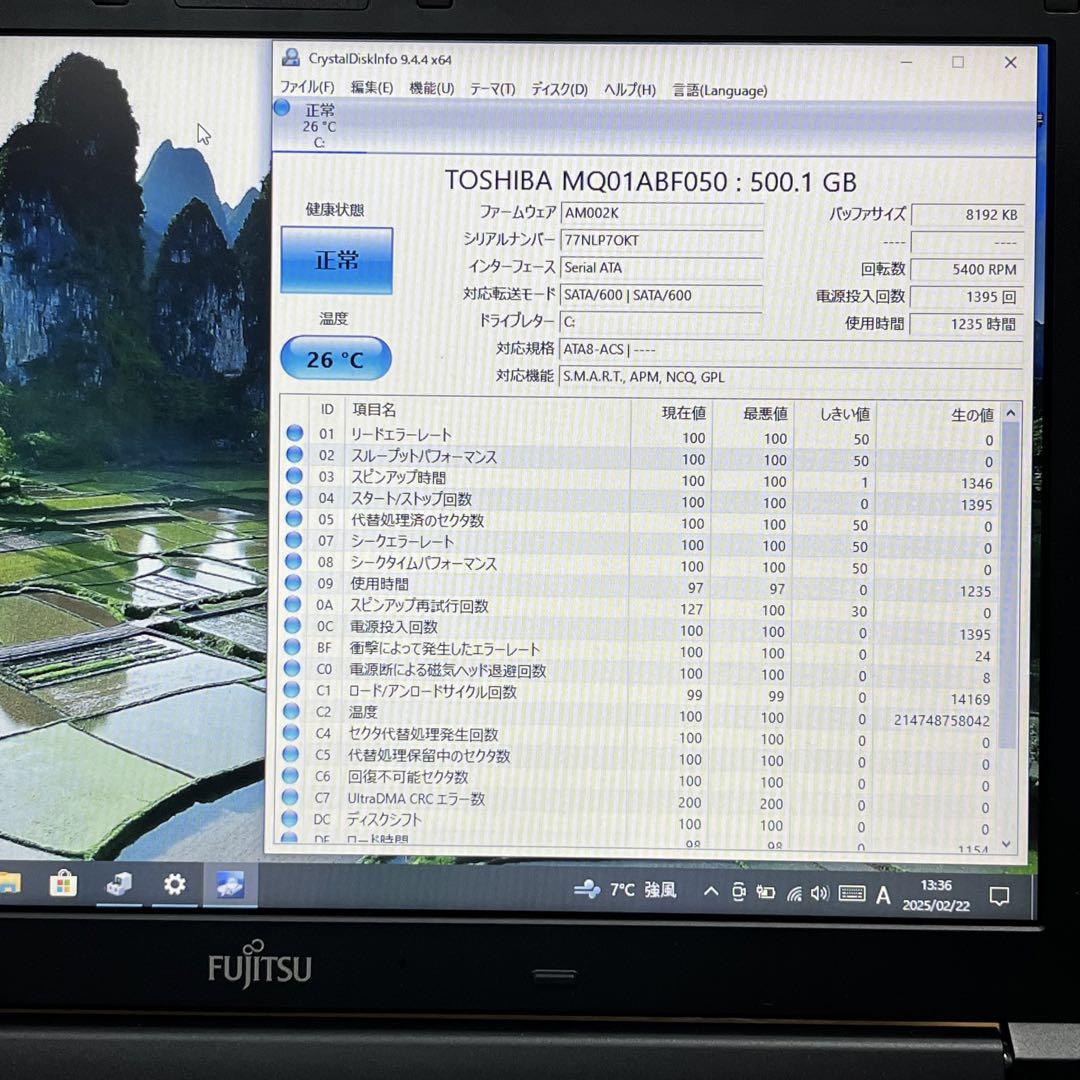This screenshot has height=1080, width=1080.
Task: Expand the hidden system tray icons chevron
Action: 711,892
